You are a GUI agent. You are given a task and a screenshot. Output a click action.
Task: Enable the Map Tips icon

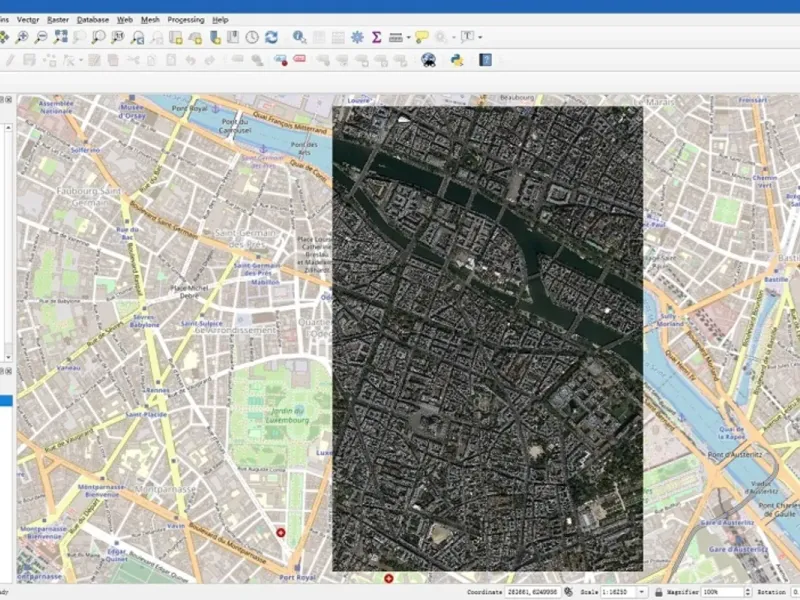(x=421, y=37)
